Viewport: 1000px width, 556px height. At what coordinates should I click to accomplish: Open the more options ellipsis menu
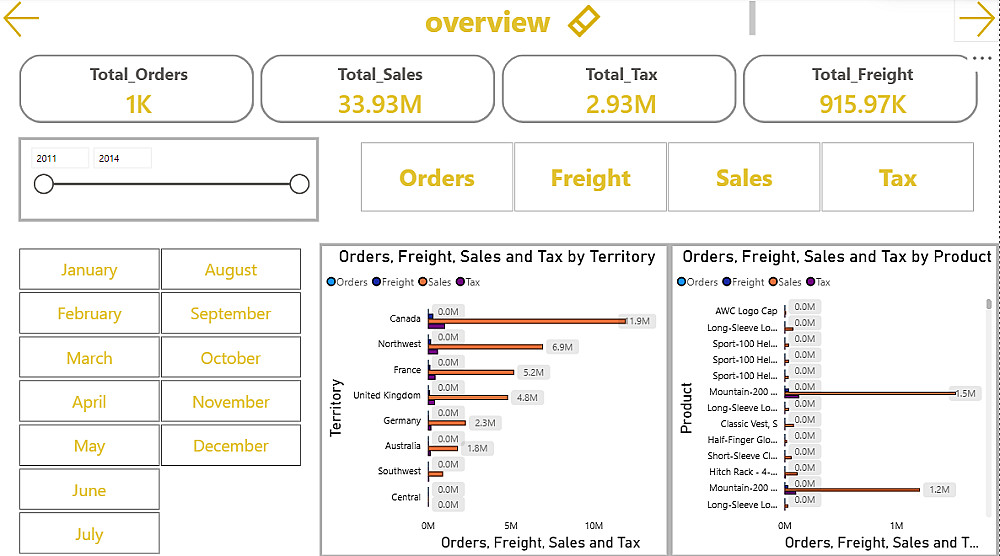[x=981, y=59]
